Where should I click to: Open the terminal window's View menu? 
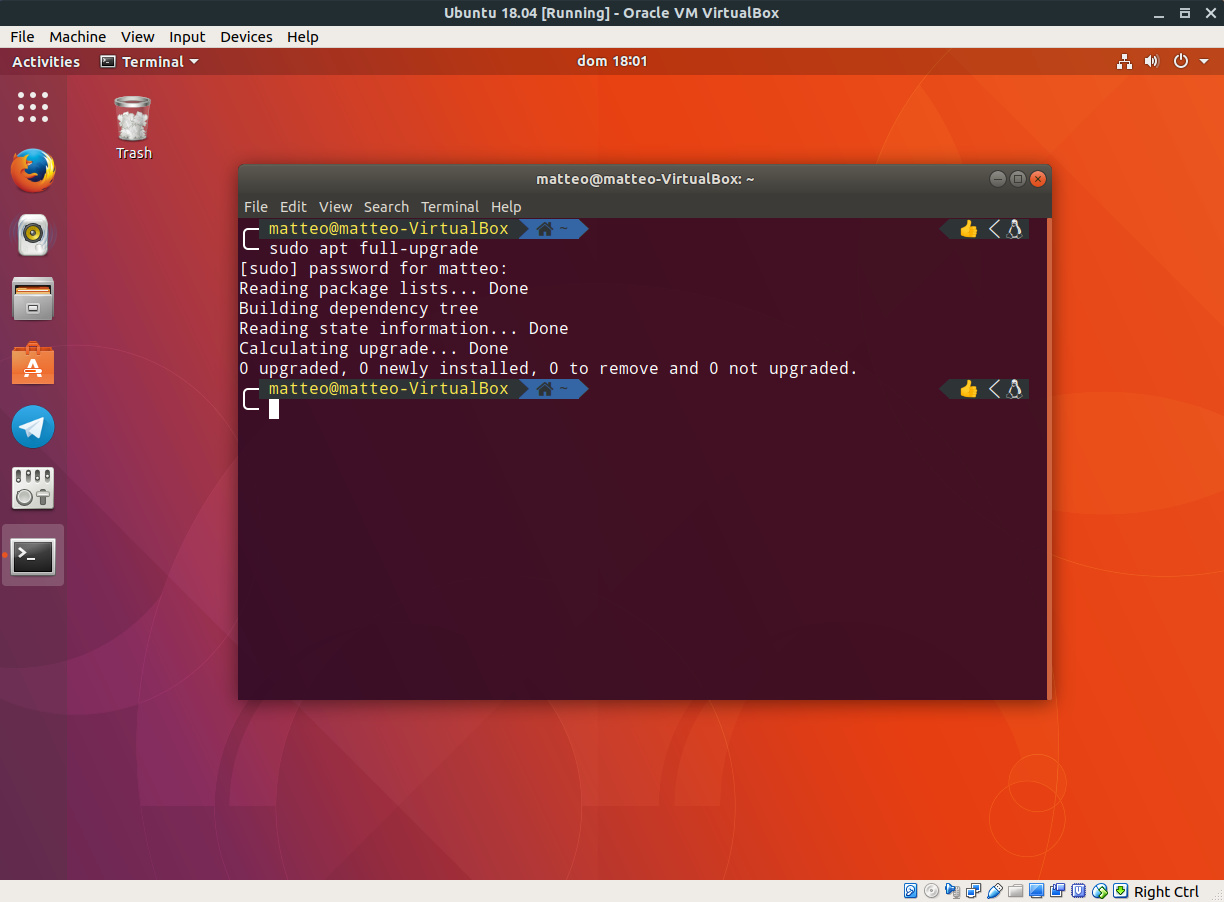click(335, 207)
